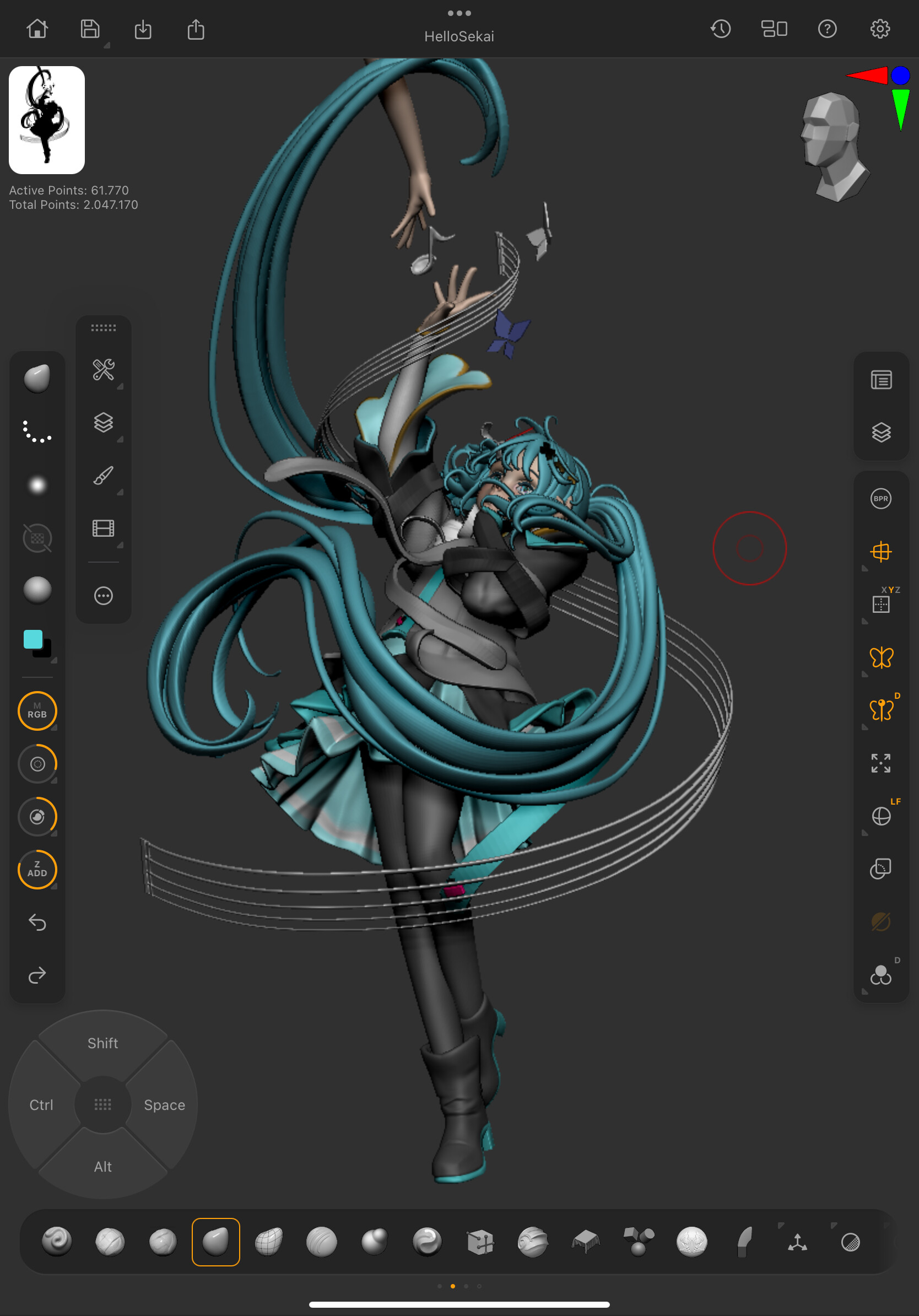This screenshot has height=1316, width=919.
Task: Pick the white ornamented chisel sphere brush
Action: tap(691, 1242)
